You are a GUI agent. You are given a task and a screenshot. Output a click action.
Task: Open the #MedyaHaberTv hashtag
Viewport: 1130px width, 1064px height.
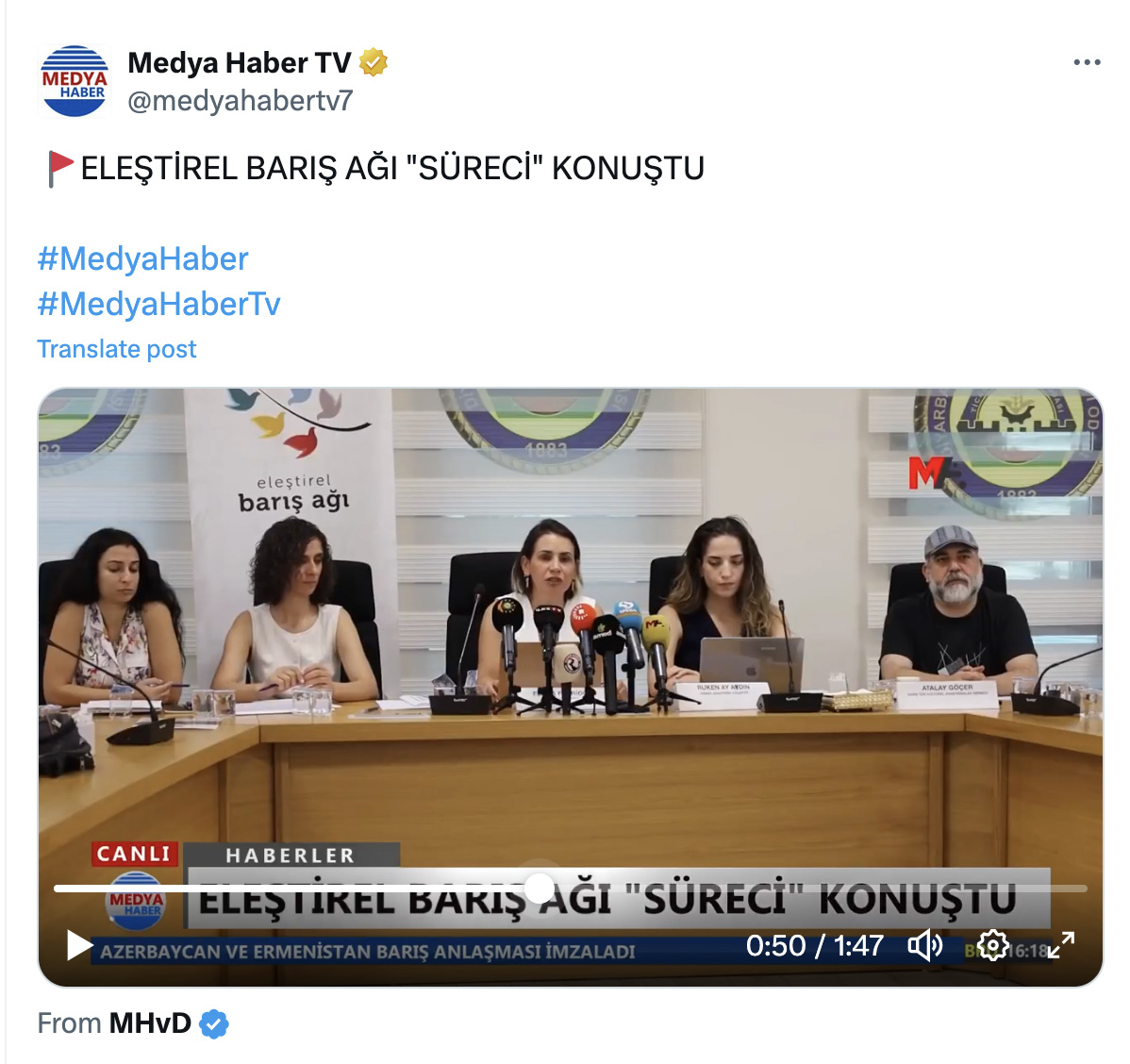point(158,305)
